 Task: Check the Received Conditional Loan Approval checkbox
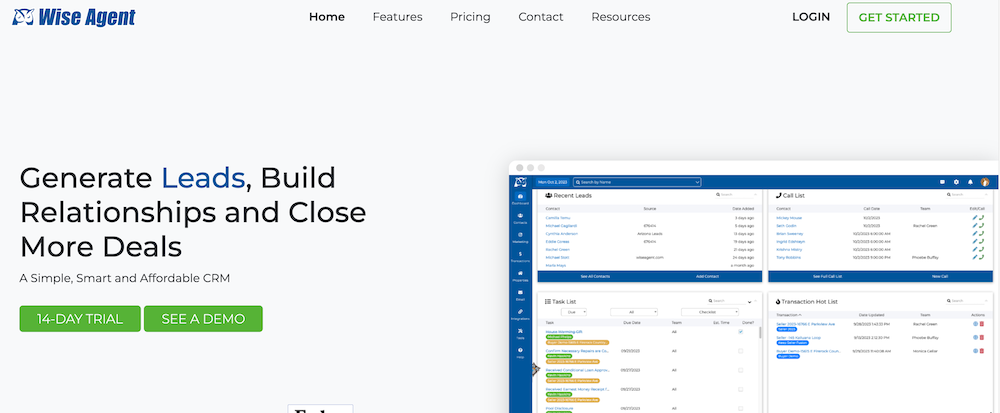(740, 371)
